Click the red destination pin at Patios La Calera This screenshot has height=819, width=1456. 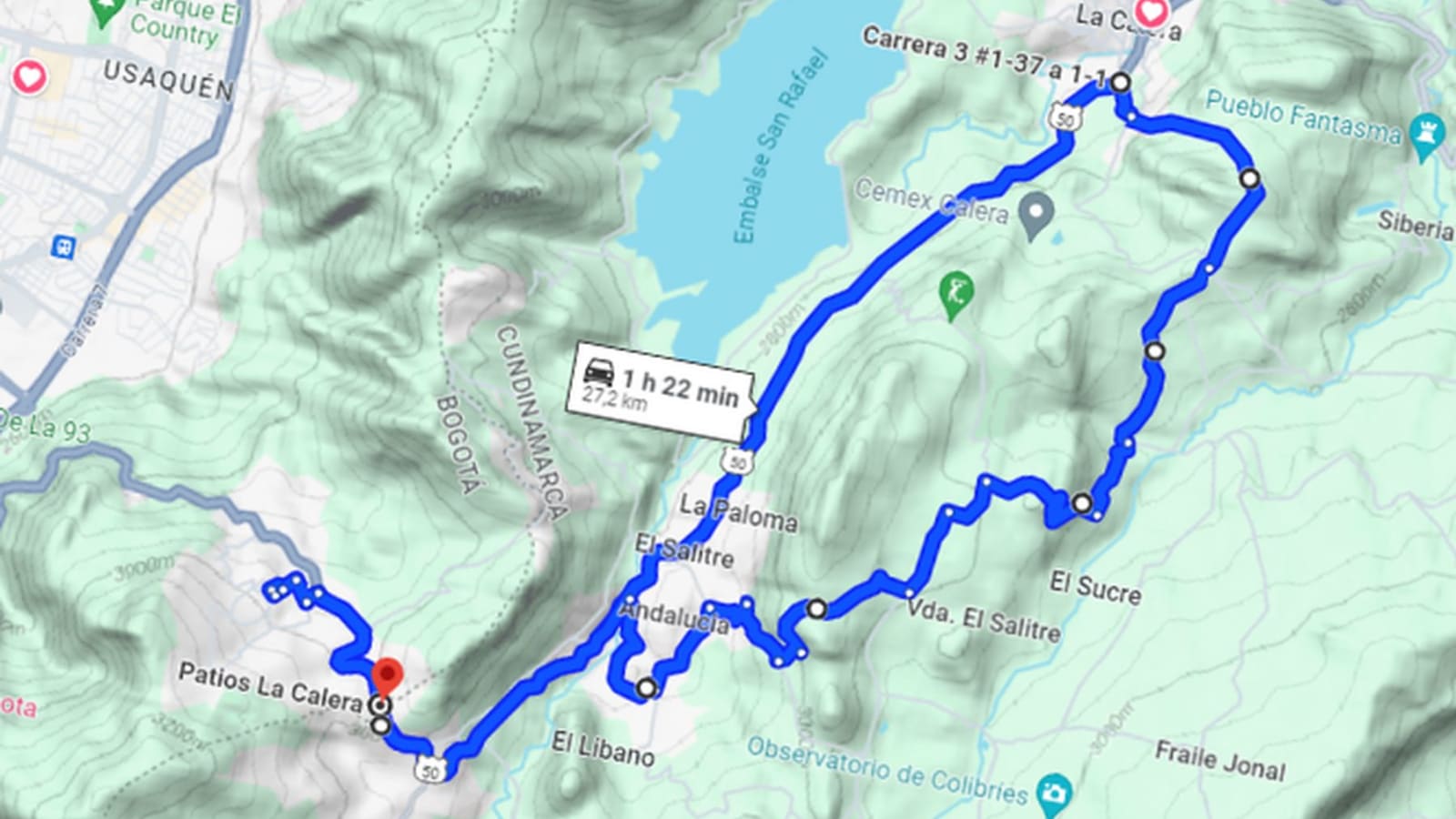(389, 680)
